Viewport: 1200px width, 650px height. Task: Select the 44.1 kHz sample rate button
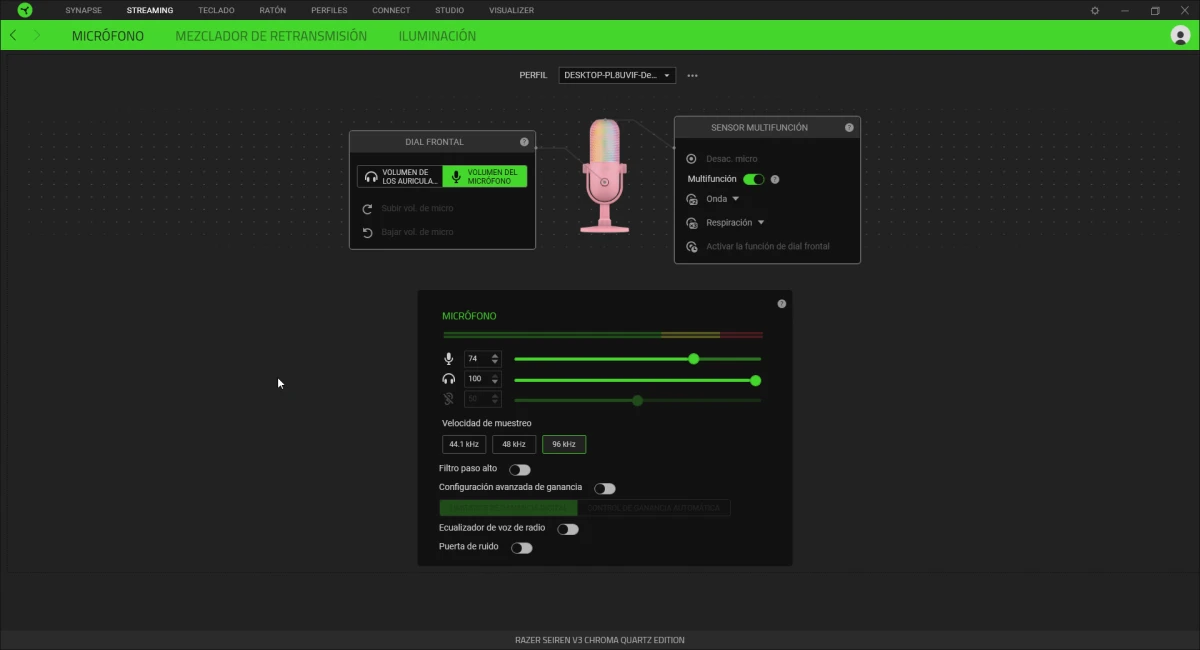463,444
